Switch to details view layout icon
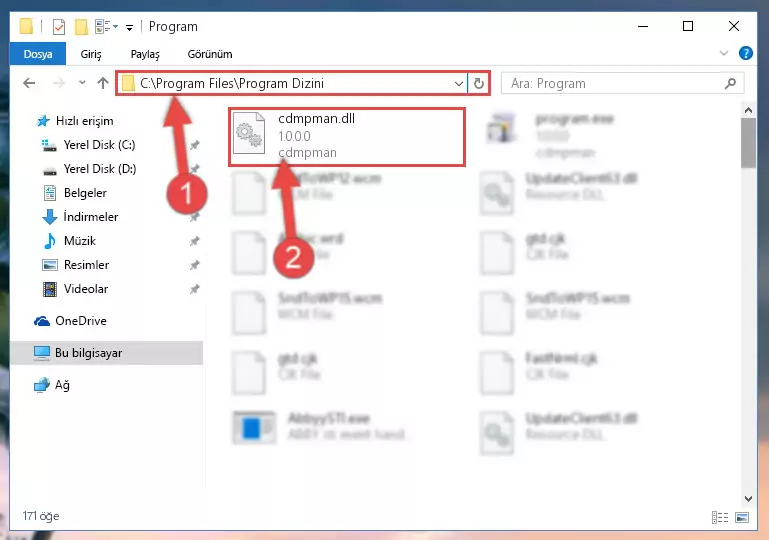Screen dimensions: 769x540 coord(720,517)
